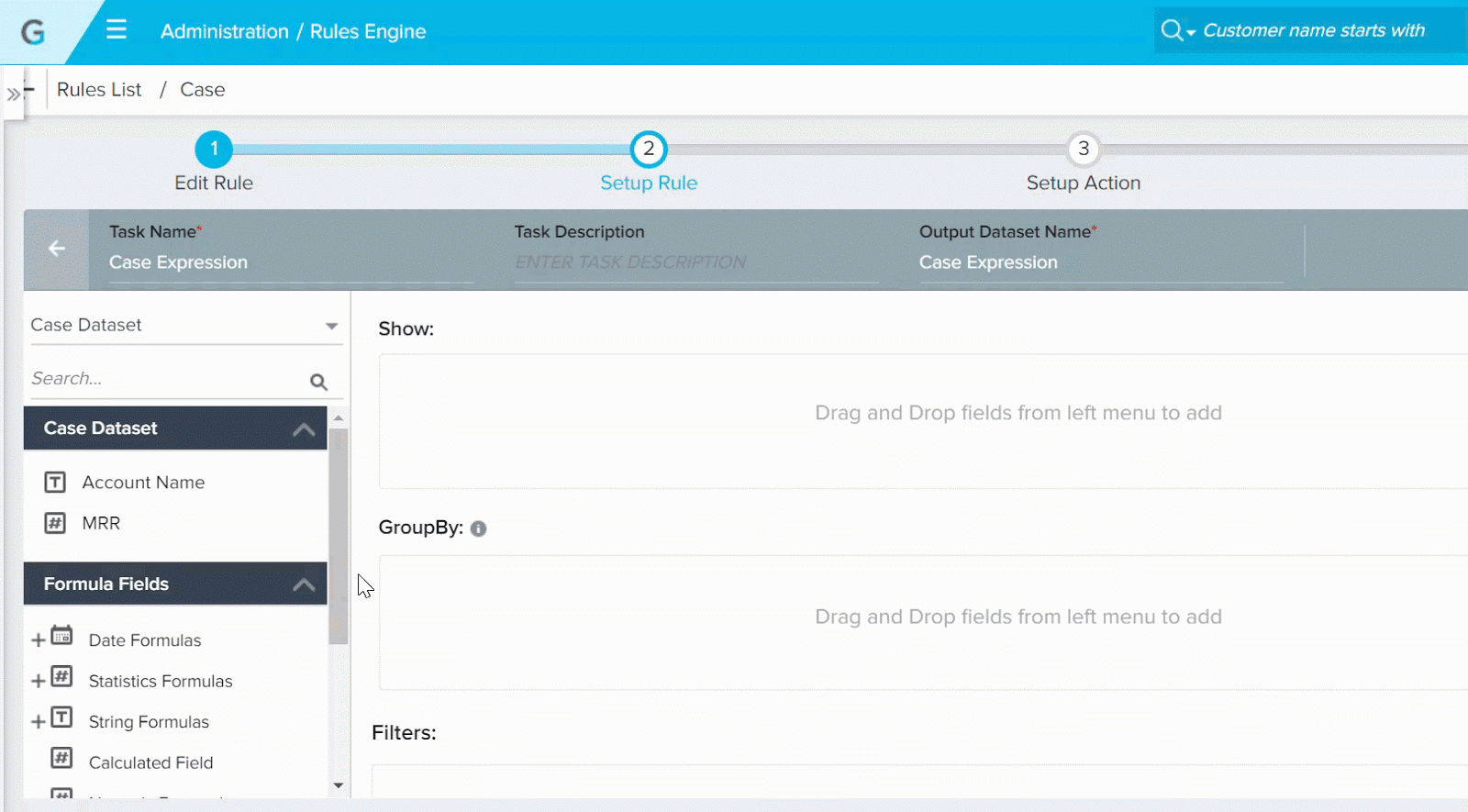Collapse the Case Dataset section
The width and height of the screenshot is (1468, 812).
[x=304, y=429]
